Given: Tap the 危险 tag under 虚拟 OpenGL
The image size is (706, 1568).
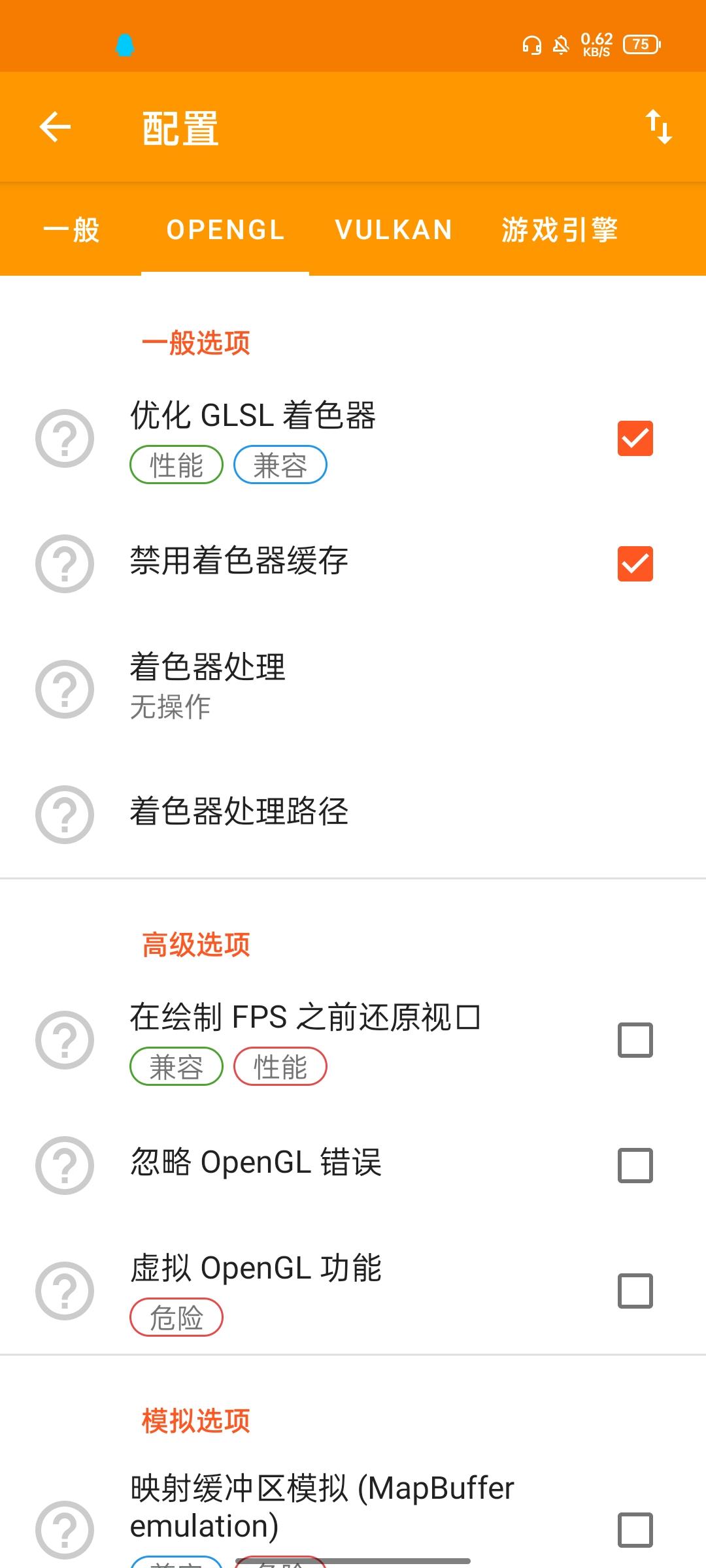Looking at the screenshot, I should (x=176, y=1317).
